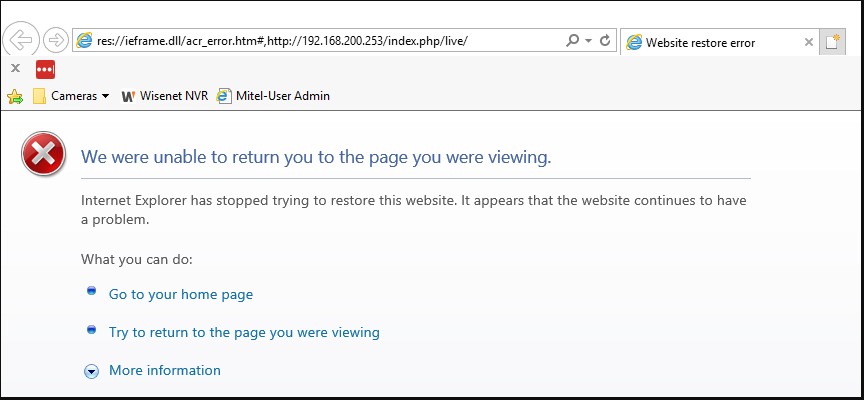
Task: Open the Mitel-User Admin bookmark
Action: [x=273, y=96]
